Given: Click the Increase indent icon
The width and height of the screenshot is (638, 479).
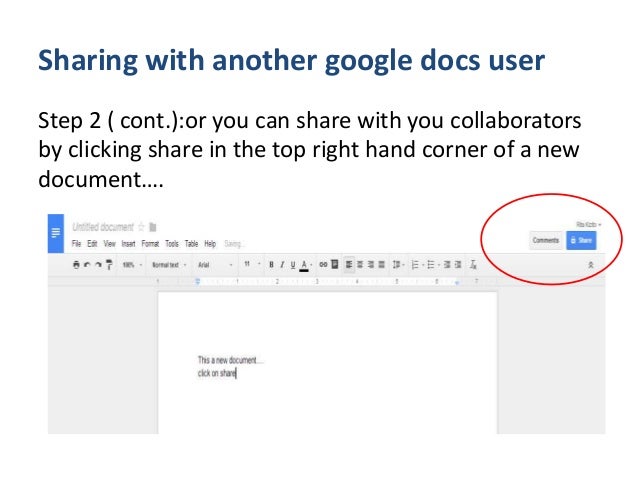Looking at the screenshot, I should [x=458, y=265].
